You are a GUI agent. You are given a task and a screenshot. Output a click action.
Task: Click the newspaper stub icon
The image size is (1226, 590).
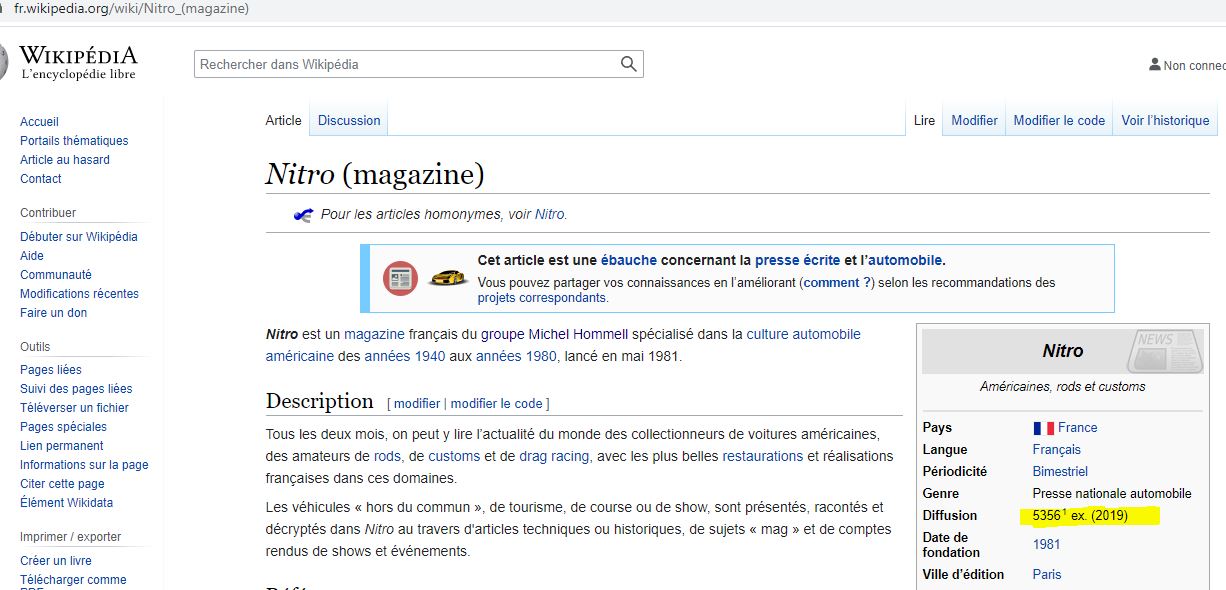400,278
